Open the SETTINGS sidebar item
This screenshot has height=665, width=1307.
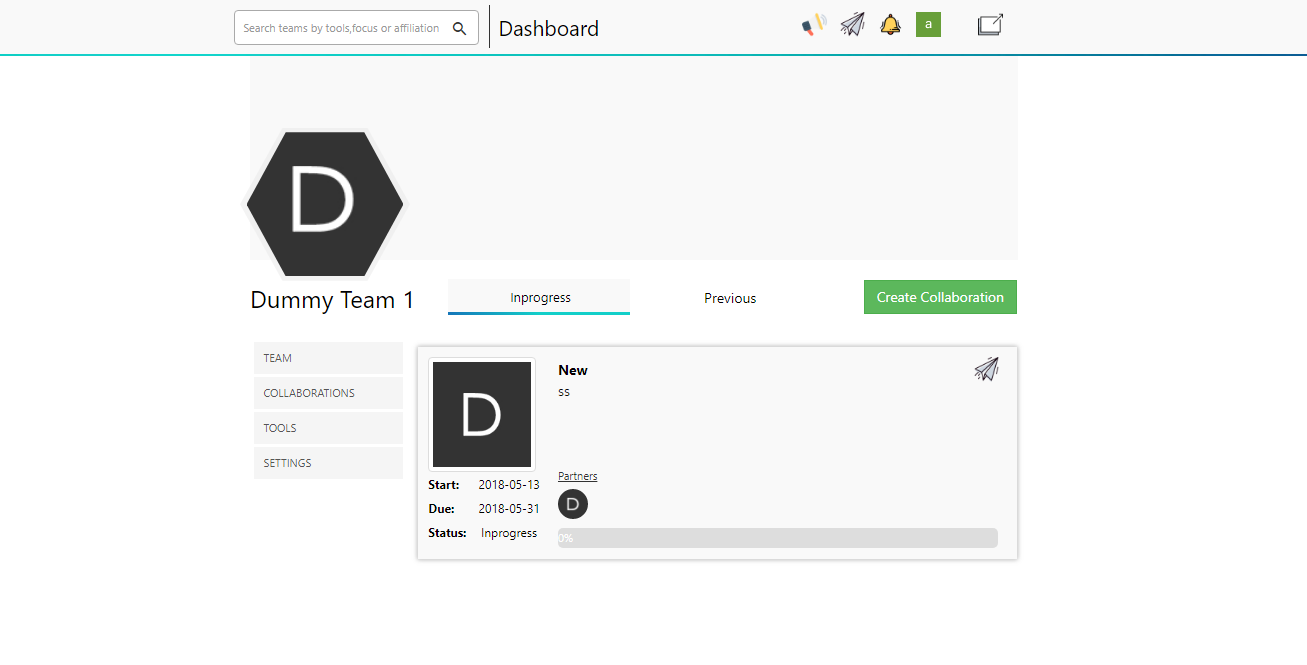[328, 463]
